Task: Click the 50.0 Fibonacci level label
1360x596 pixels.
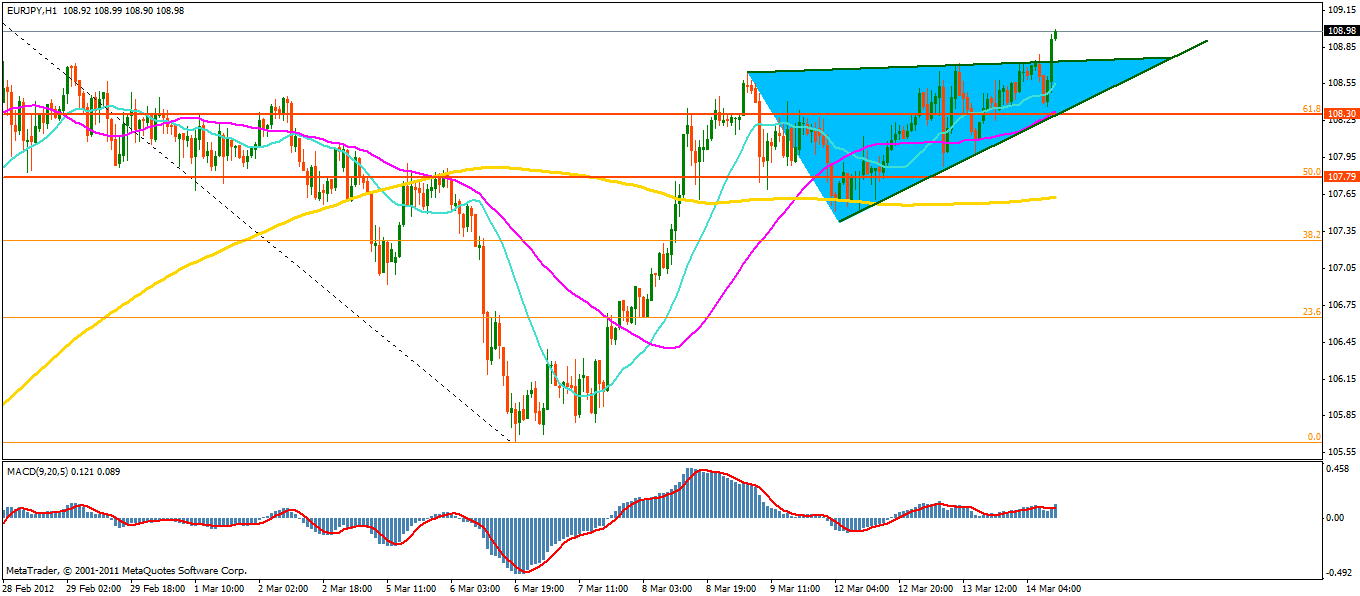Action: [1311, 171]
